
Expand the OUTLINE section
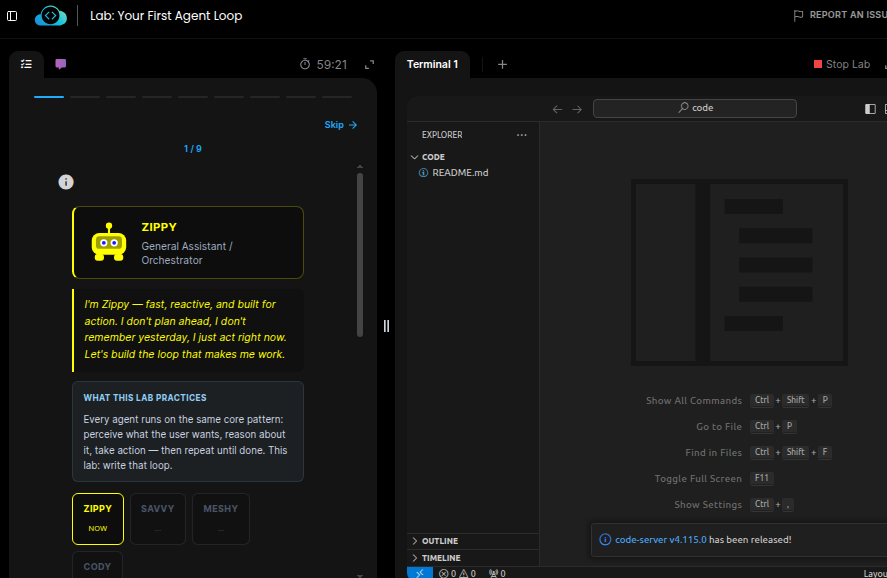point(473,541)
